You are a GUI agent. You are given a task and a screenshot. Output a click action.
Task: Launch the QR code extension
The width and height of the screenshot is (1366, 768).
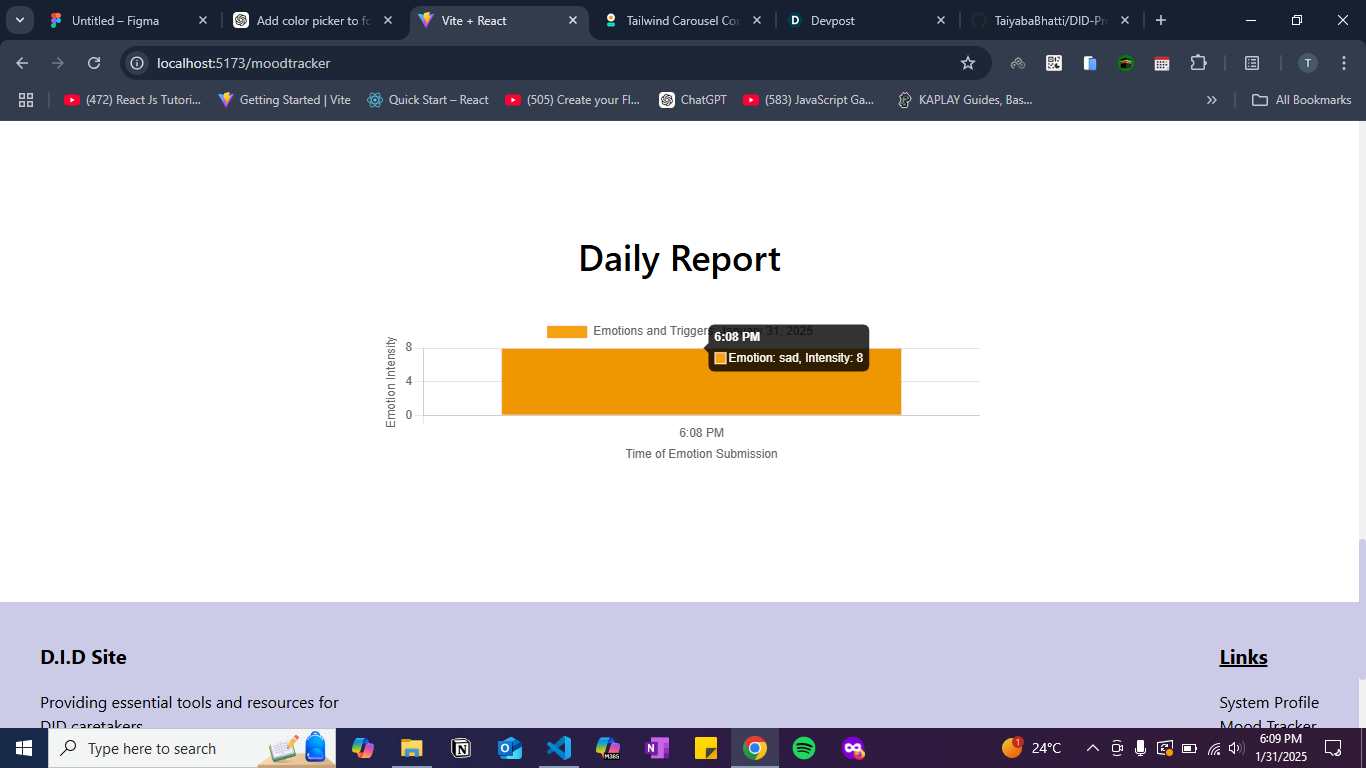pos(1053,62)
